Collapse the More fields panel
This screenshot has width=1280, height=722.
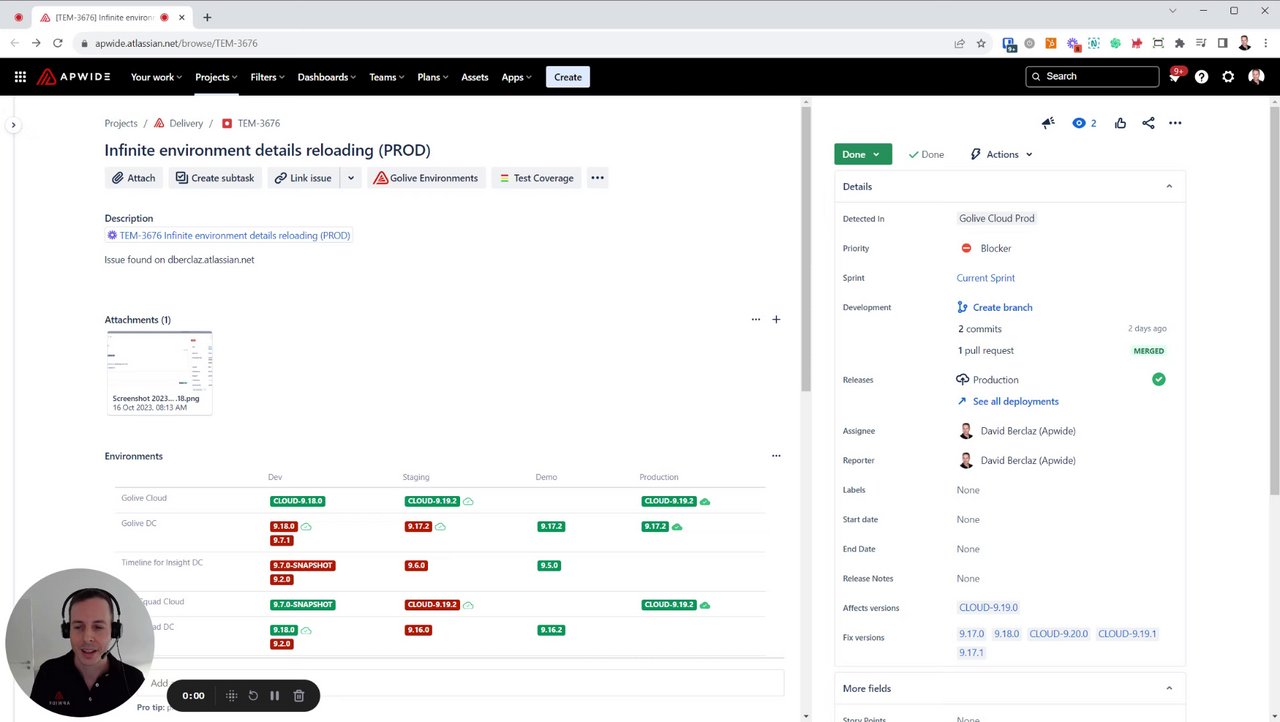1169,688
